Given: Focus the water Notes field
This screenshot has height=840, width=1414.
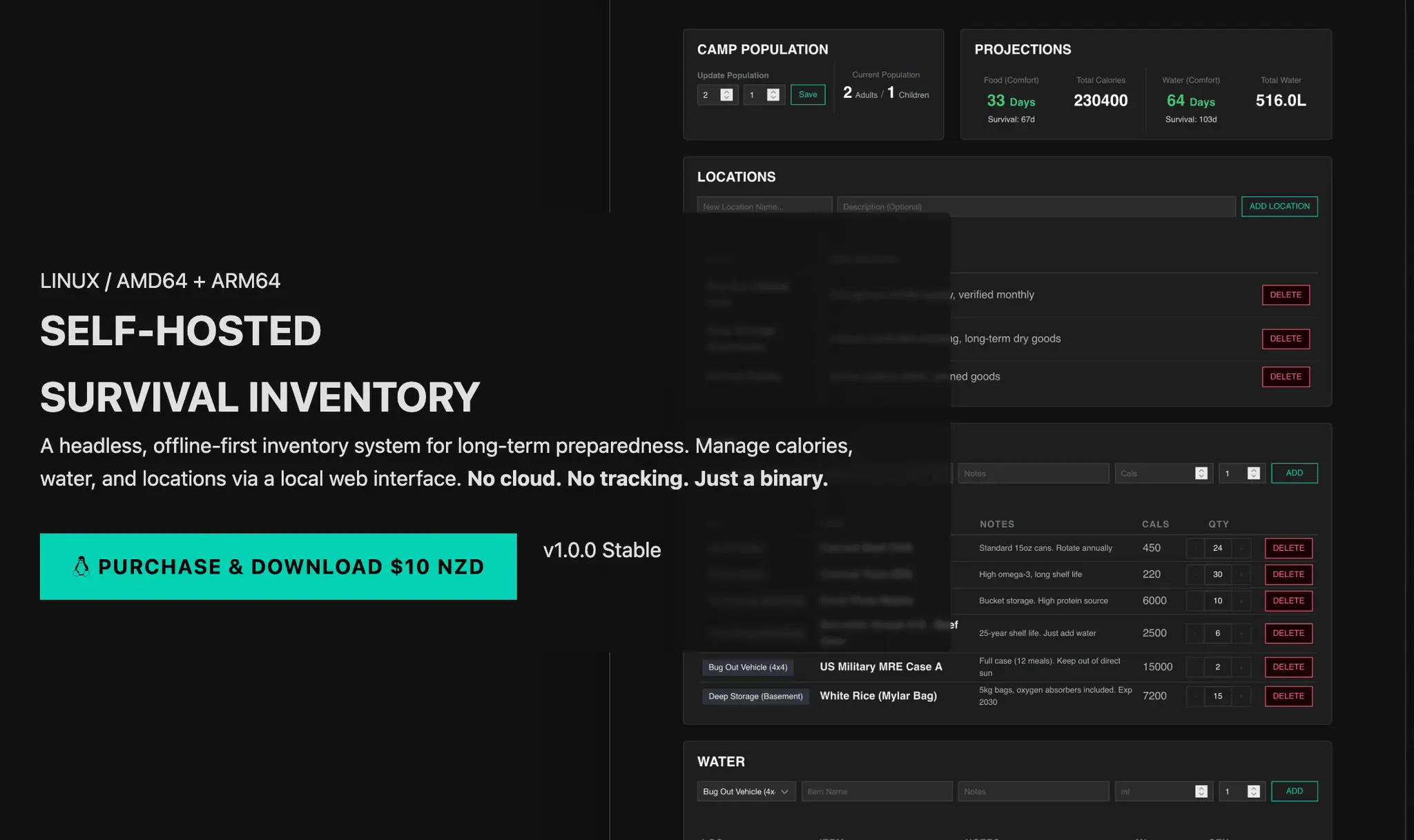Looking at the screenshot, I should click(1033, 791).
